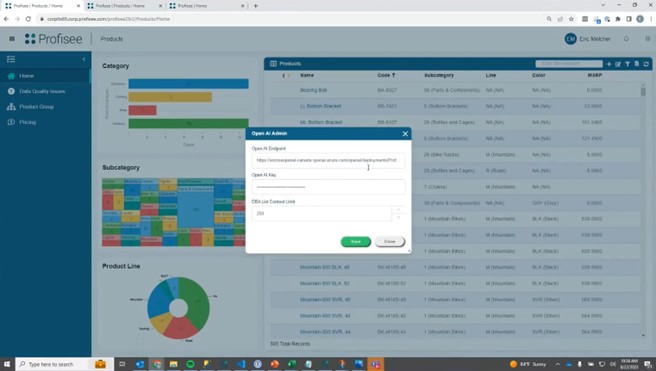The image size is (656, 371).
Task: Click the blue bar in Category chart
Action: coord(188,84)
